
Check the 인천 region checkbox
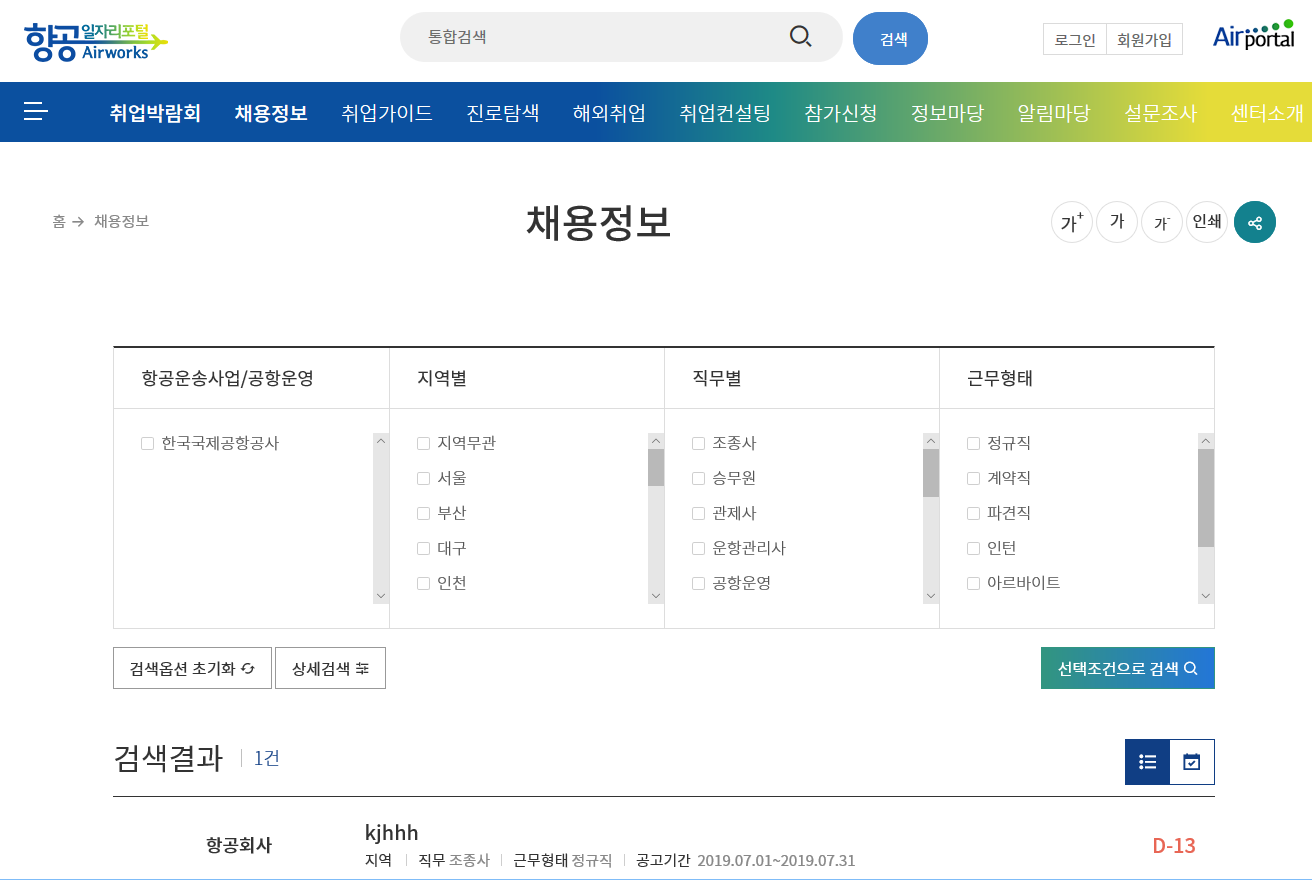(423, 583)
